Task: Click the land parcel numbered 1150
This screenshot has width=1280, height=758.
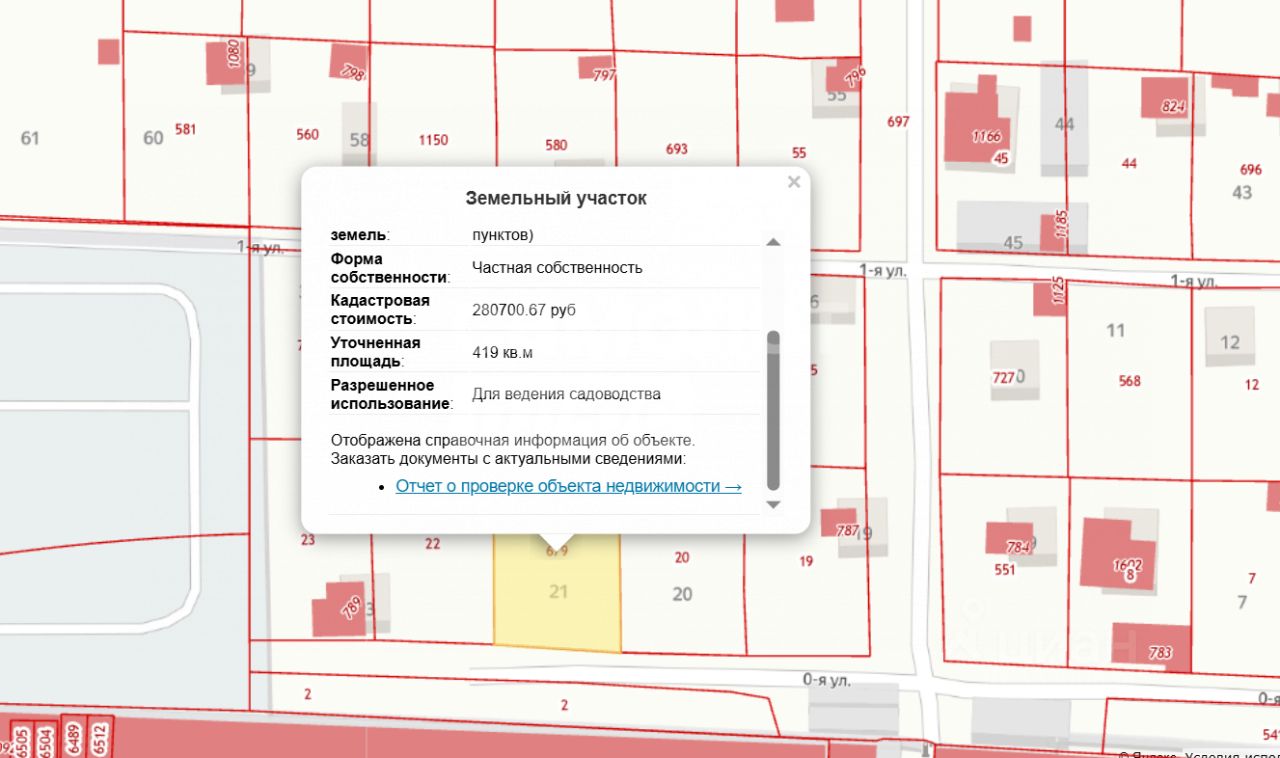Action: tap(433, 140)
